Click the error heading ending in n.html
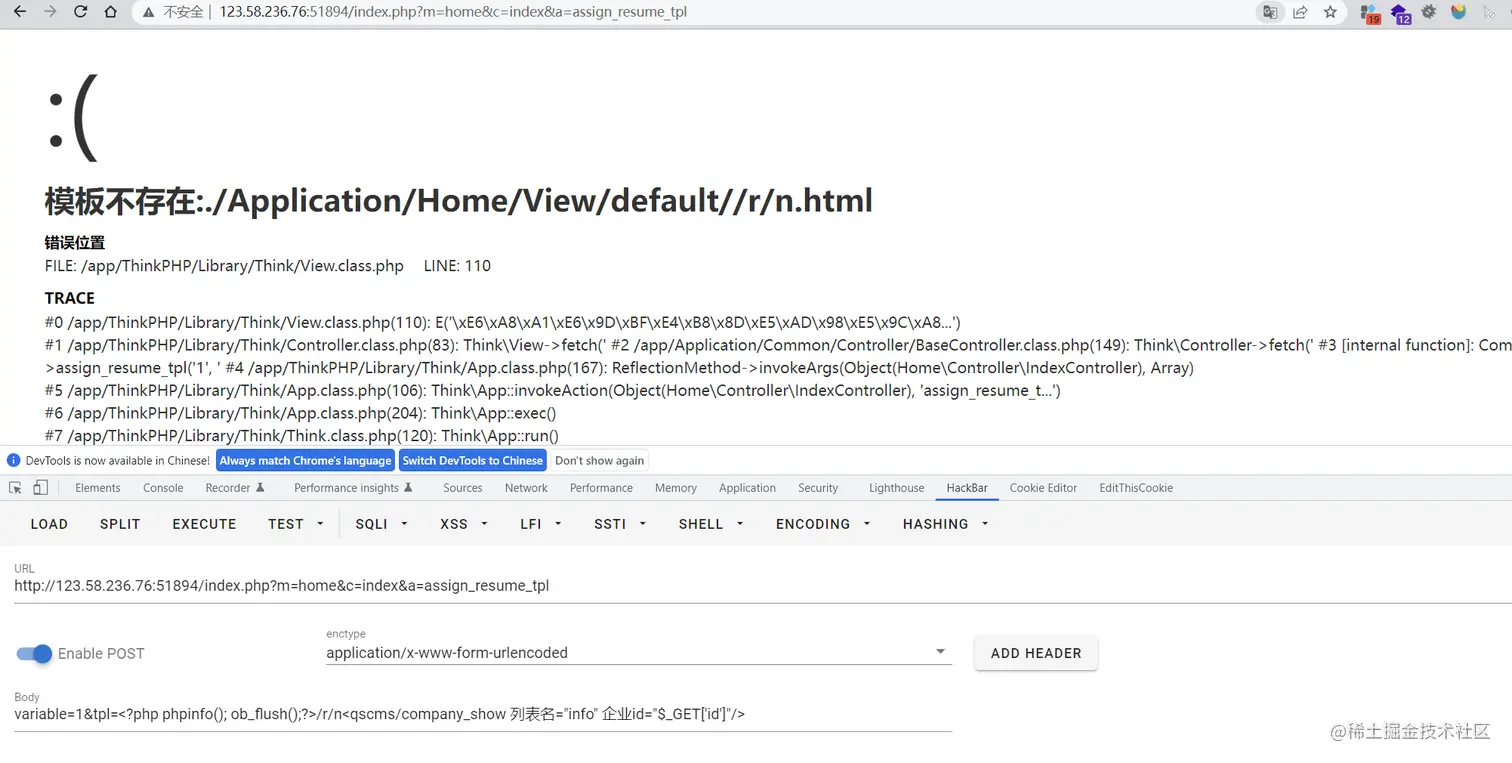This screenshot has width=1512, height=763. click(x=459, y=201)
